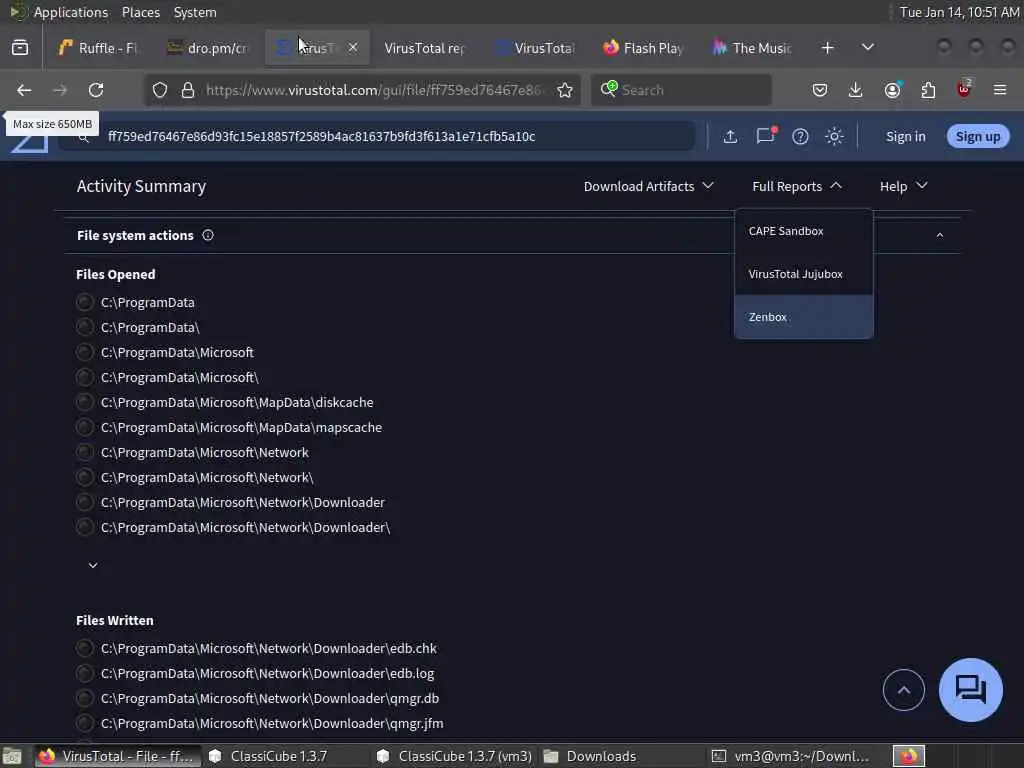Open VirusTotal notifications chat icon
The height and width of the screenshot is (768, 1024).
pos(765,135)
